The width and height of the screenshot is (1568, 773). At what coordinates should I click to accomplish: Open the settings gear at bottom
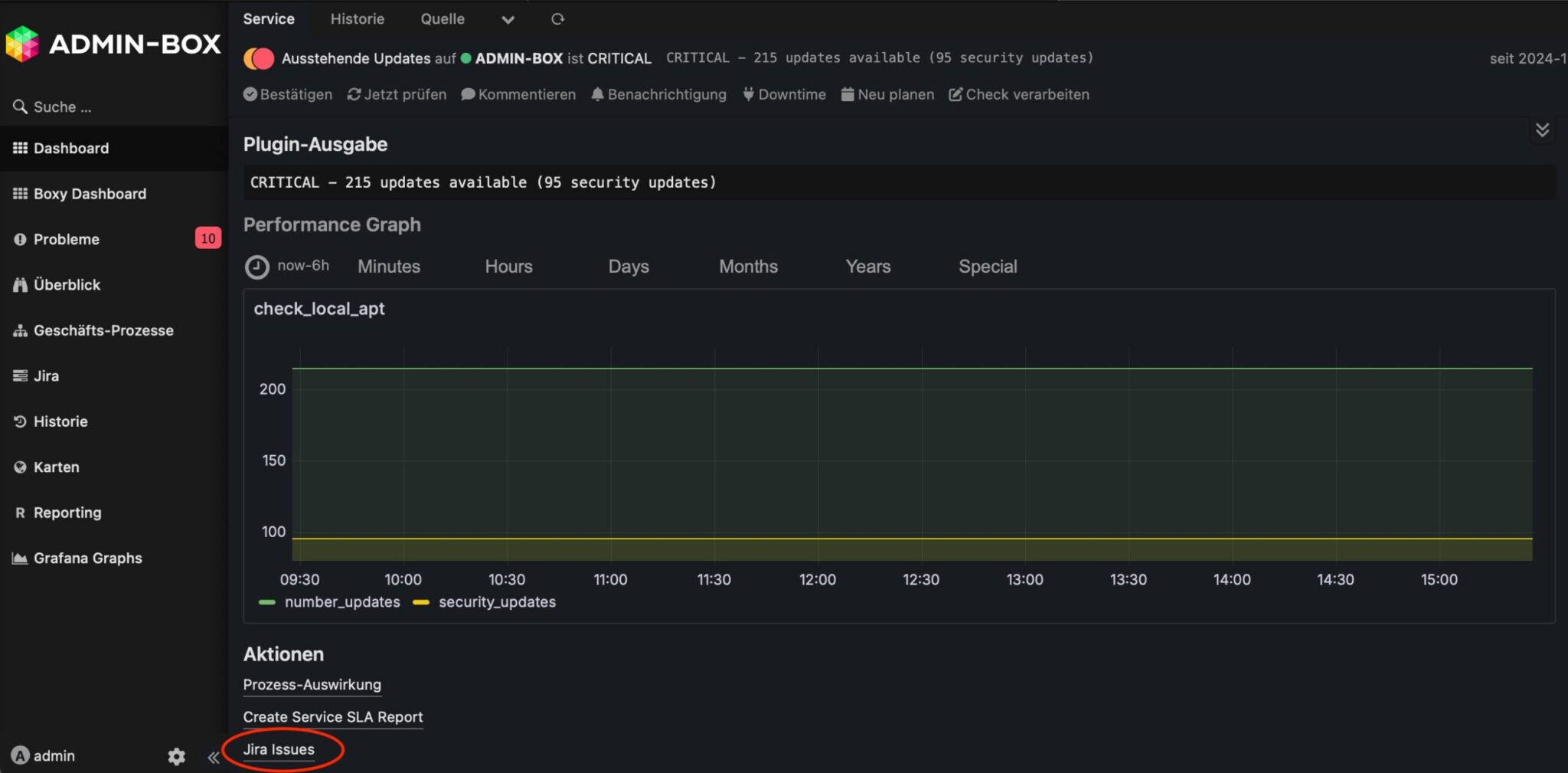(x=176, y=755)
